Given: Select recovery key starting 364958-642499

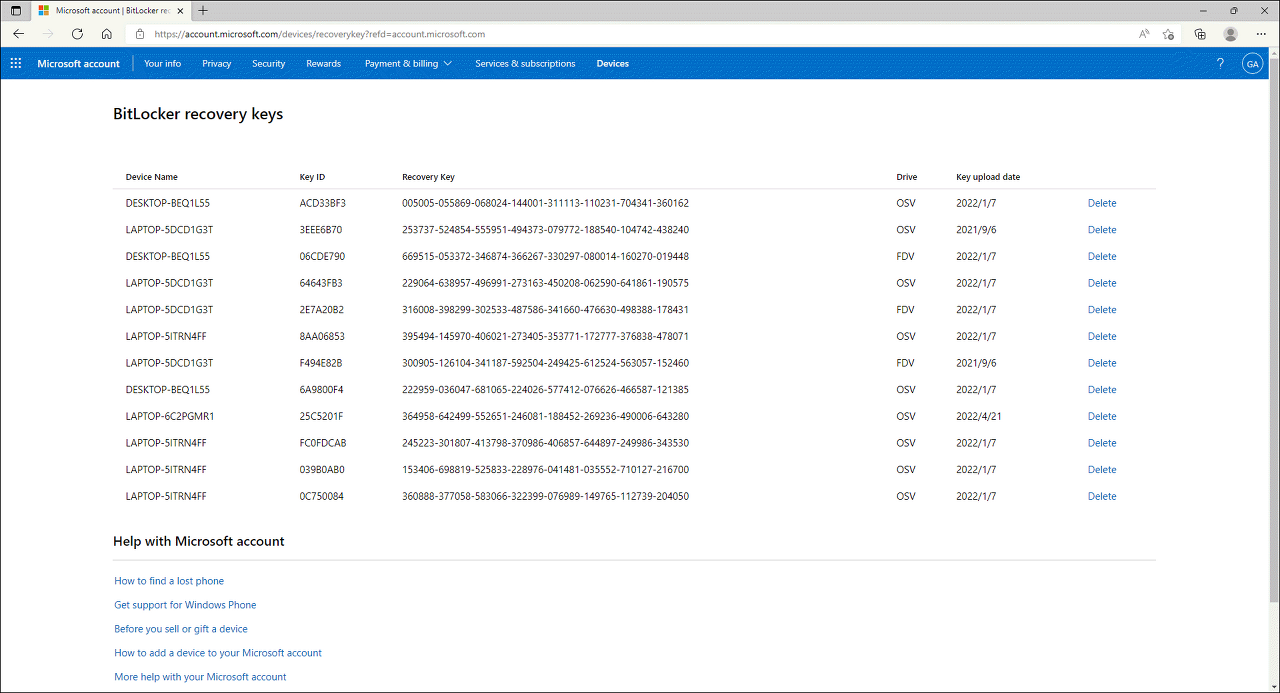Looking at the screenshot, I should tap(545, 416).
